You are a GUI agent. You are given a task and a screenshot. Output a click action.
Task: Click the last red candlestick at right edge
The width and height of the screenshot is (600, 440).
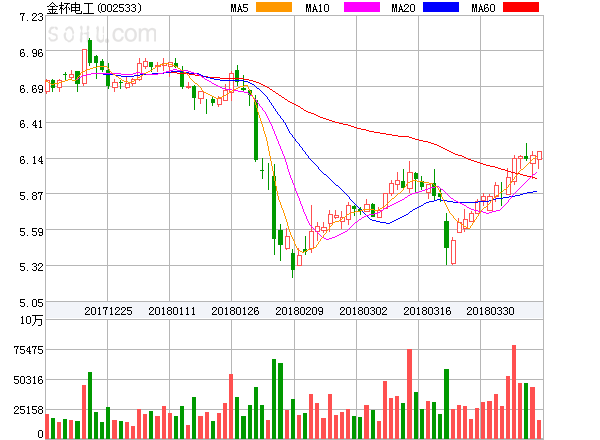tap(539, 158)
